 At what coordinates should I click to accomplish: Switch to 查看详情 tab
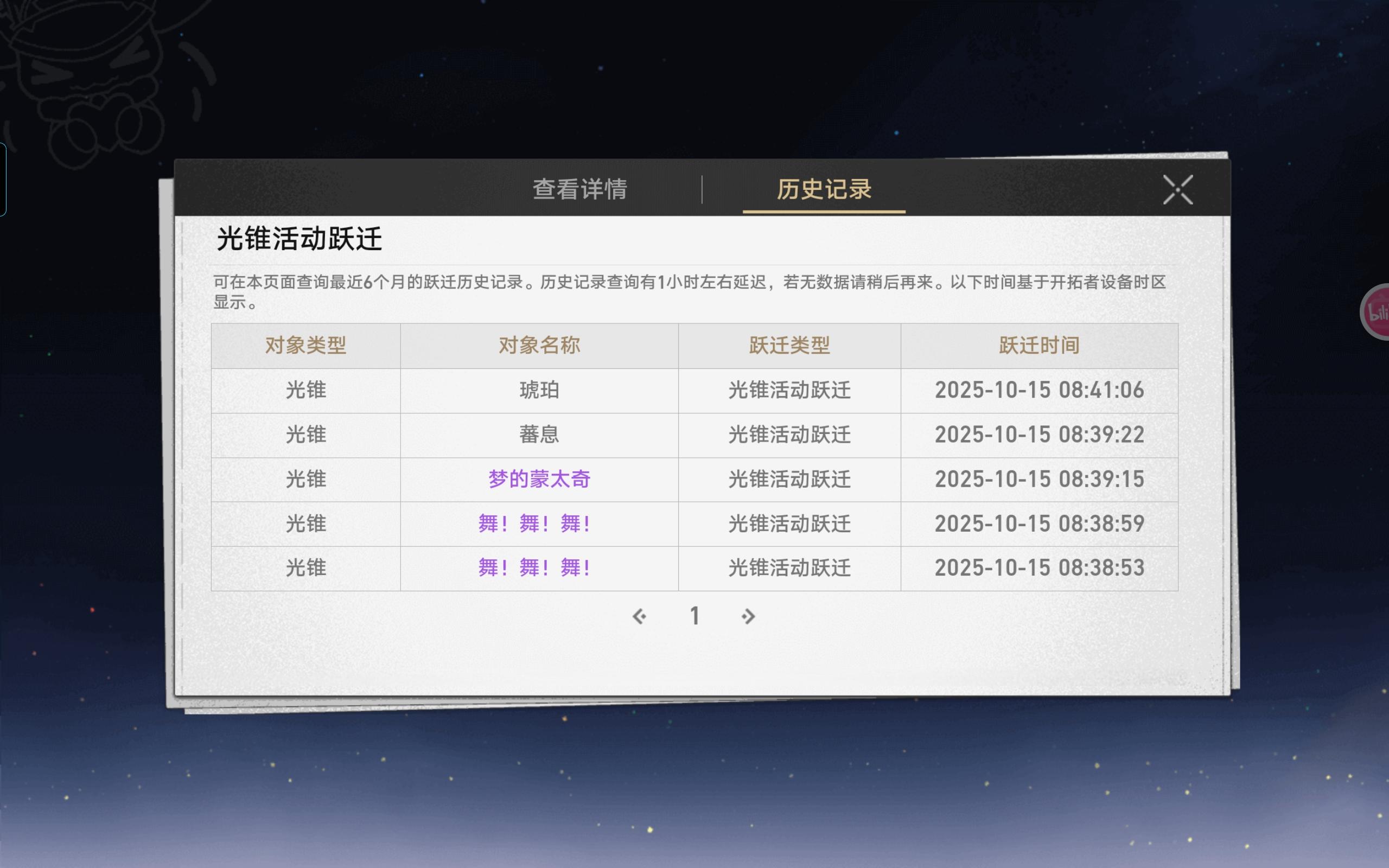579,189
